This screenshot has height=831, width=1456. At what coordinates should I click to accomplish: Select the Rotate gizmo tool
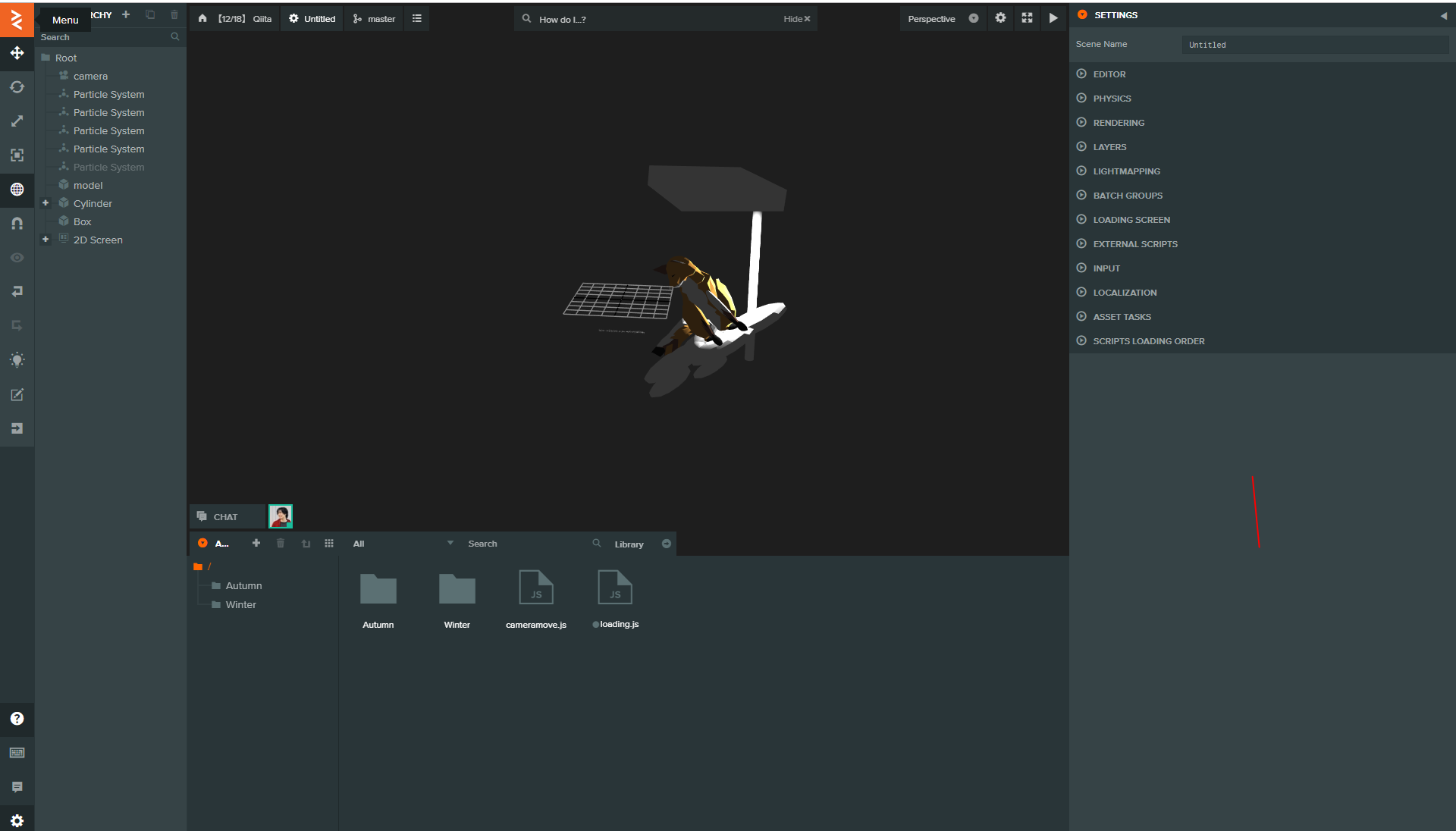click(x=17, y=87)
